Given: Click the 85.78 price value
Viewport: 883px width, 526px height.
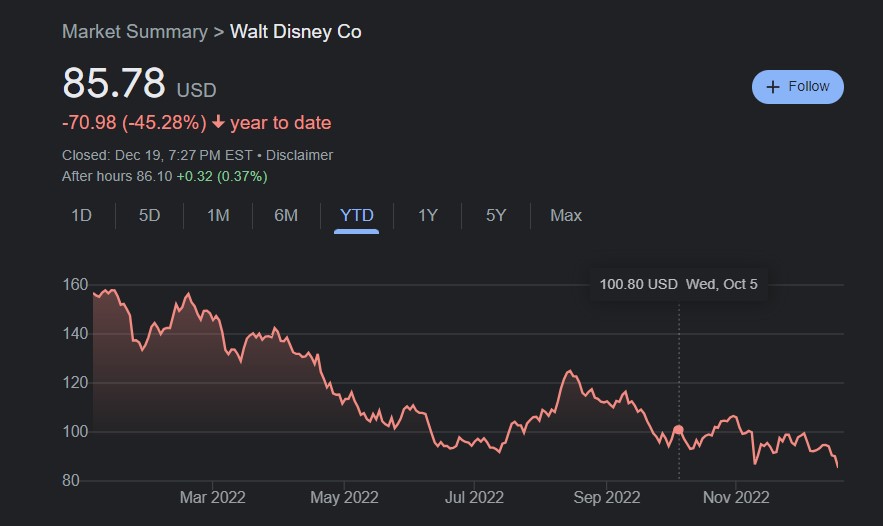Looking at the screenshot, I should point(114,84).
